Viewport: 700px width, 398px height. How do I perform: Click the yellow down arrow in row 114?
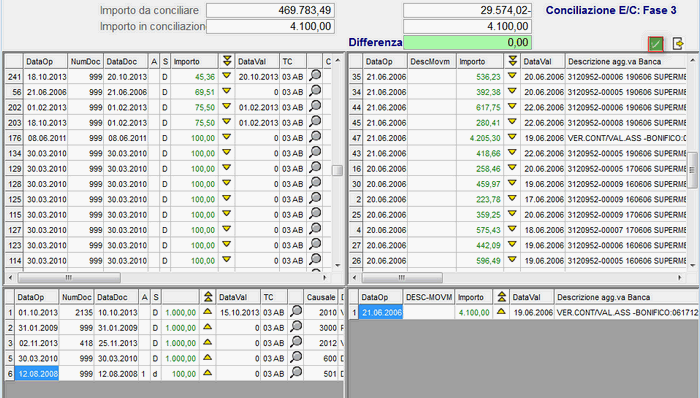click(x=227, y=260)
